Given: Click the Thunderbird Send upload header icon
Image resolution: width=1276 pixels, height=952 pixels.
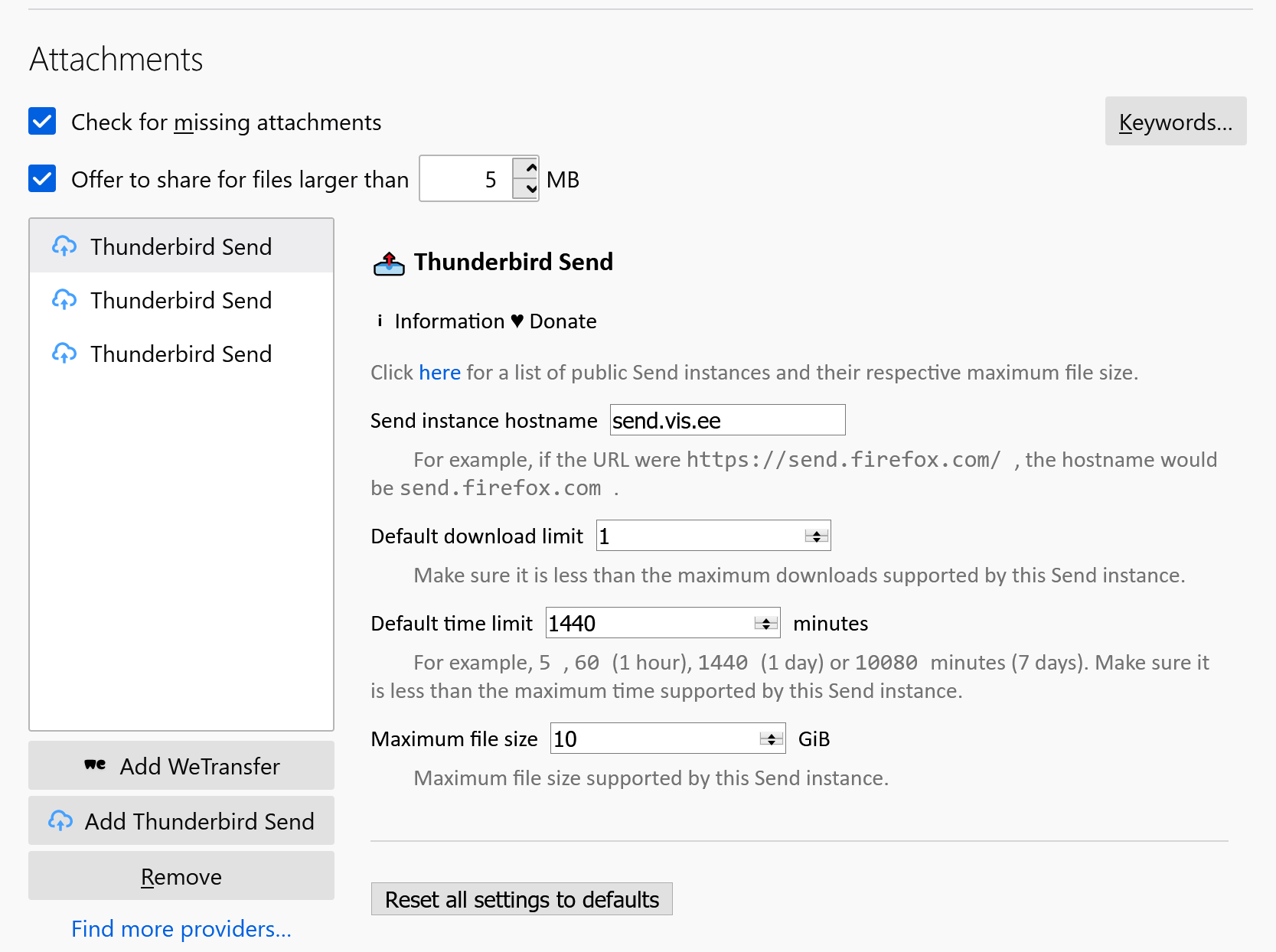Looking at the screenshot, I should [x=389, y=262].
